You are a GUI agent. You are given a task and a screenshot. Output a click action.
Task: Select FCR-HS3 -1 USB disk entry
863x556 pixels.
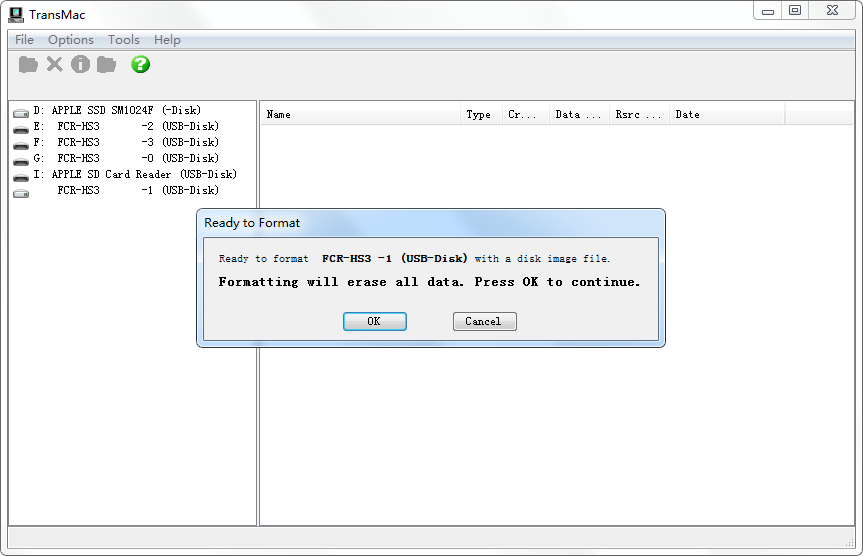click(x=138, y=190)
